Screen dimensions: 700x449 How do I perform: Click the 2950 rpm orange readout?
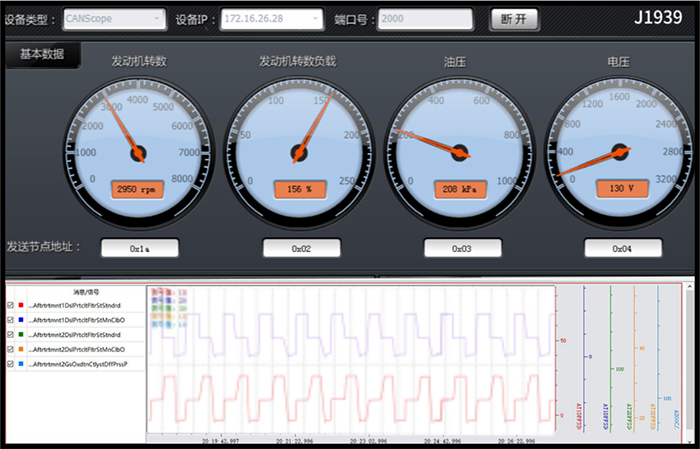click(138, 189)
